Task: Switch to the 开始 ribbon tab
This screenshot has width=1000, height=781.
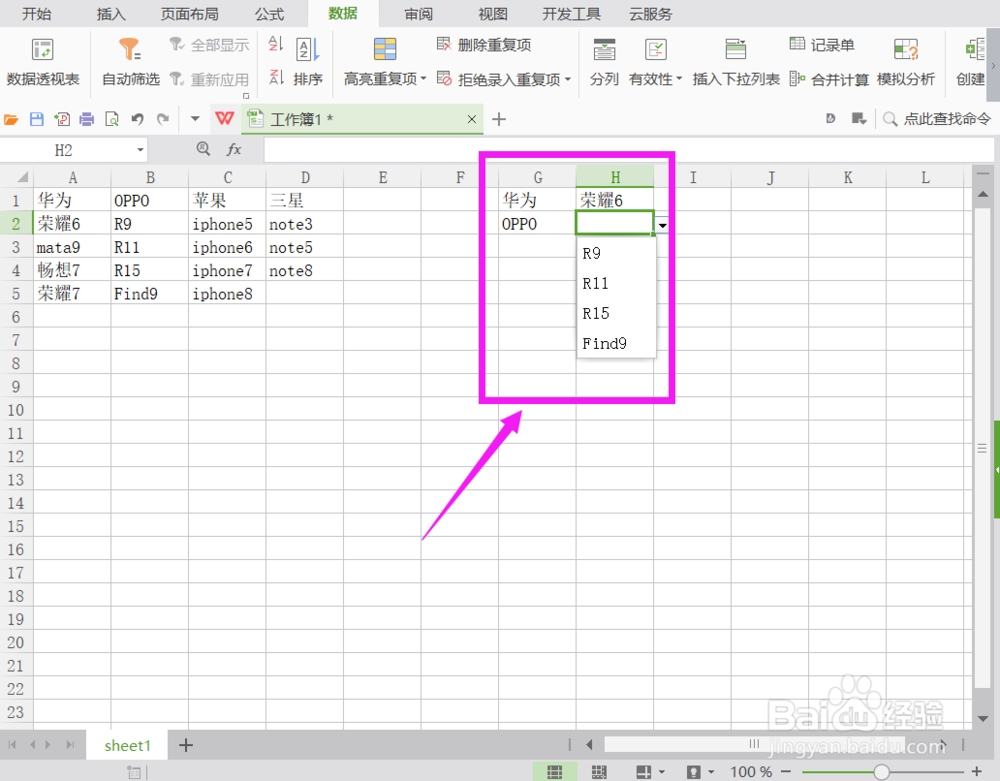Action: [36, 14]
